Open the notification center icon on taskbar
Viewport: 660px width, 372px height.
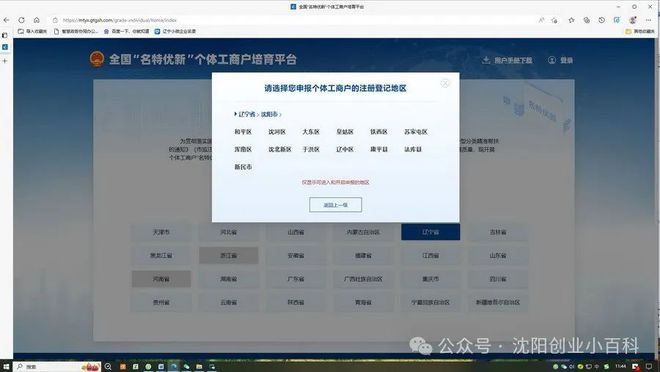[x=649, y=367]
